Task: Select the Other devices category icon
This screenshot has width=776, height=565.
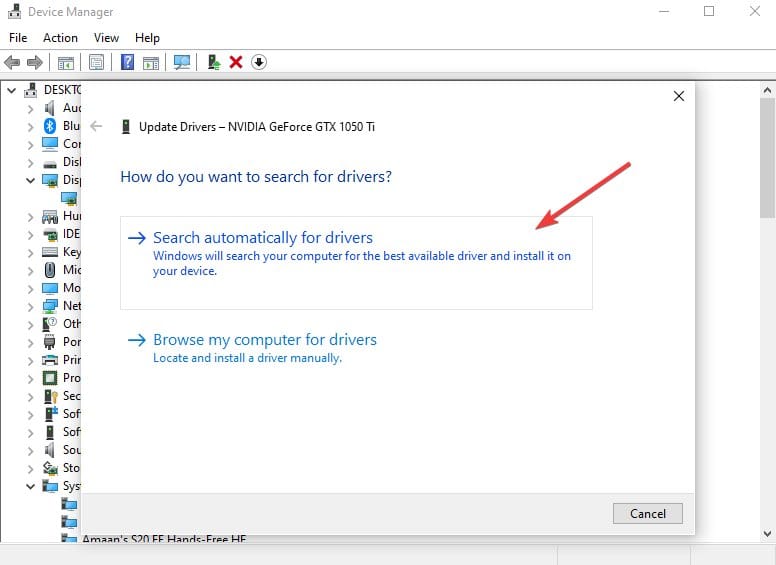Action: click(x=50, y=324)
